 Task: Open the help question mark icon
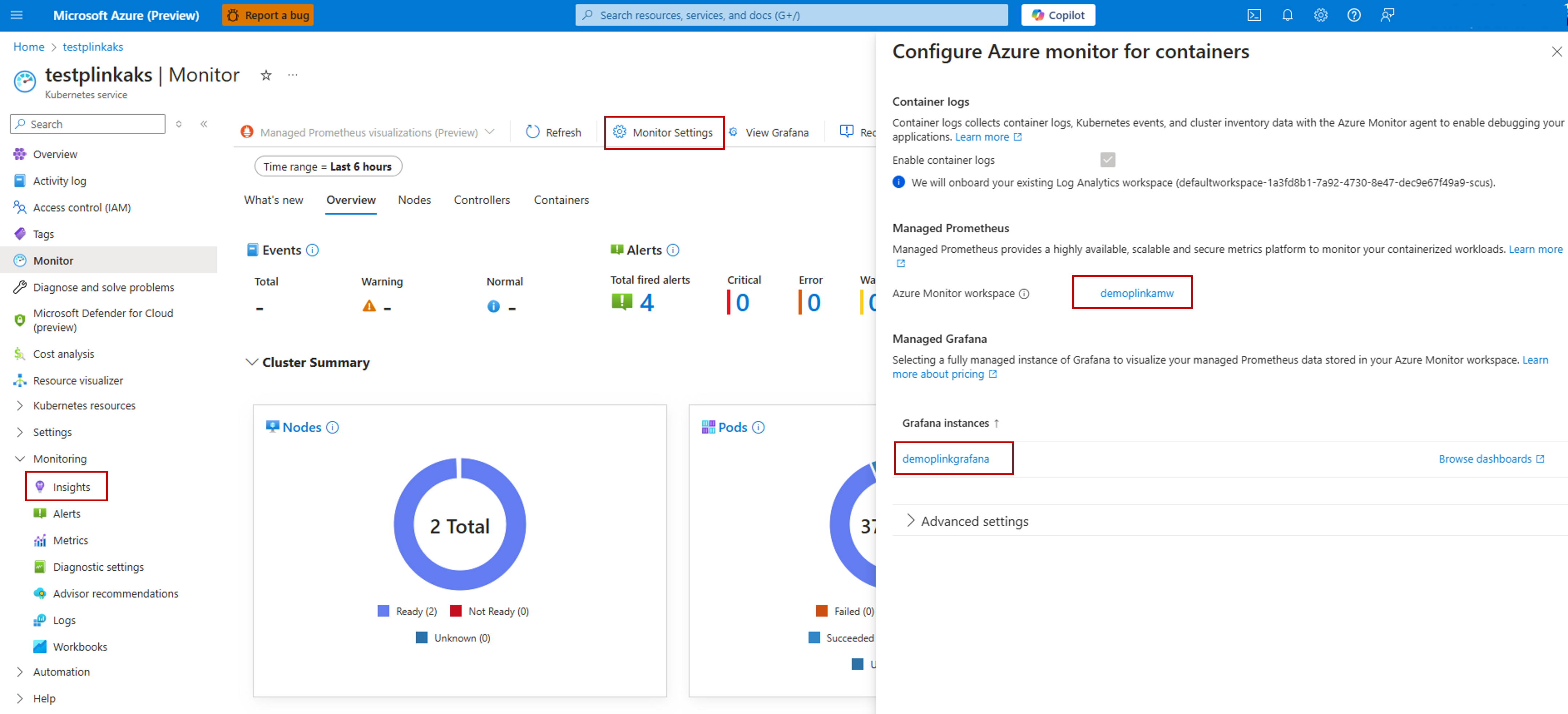click(1354, 15)
